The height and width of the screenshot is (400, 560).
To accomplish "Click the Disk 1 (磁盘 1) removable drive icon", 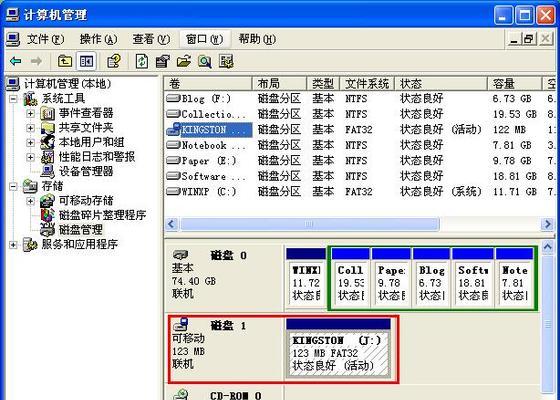I will coord(181,324).
